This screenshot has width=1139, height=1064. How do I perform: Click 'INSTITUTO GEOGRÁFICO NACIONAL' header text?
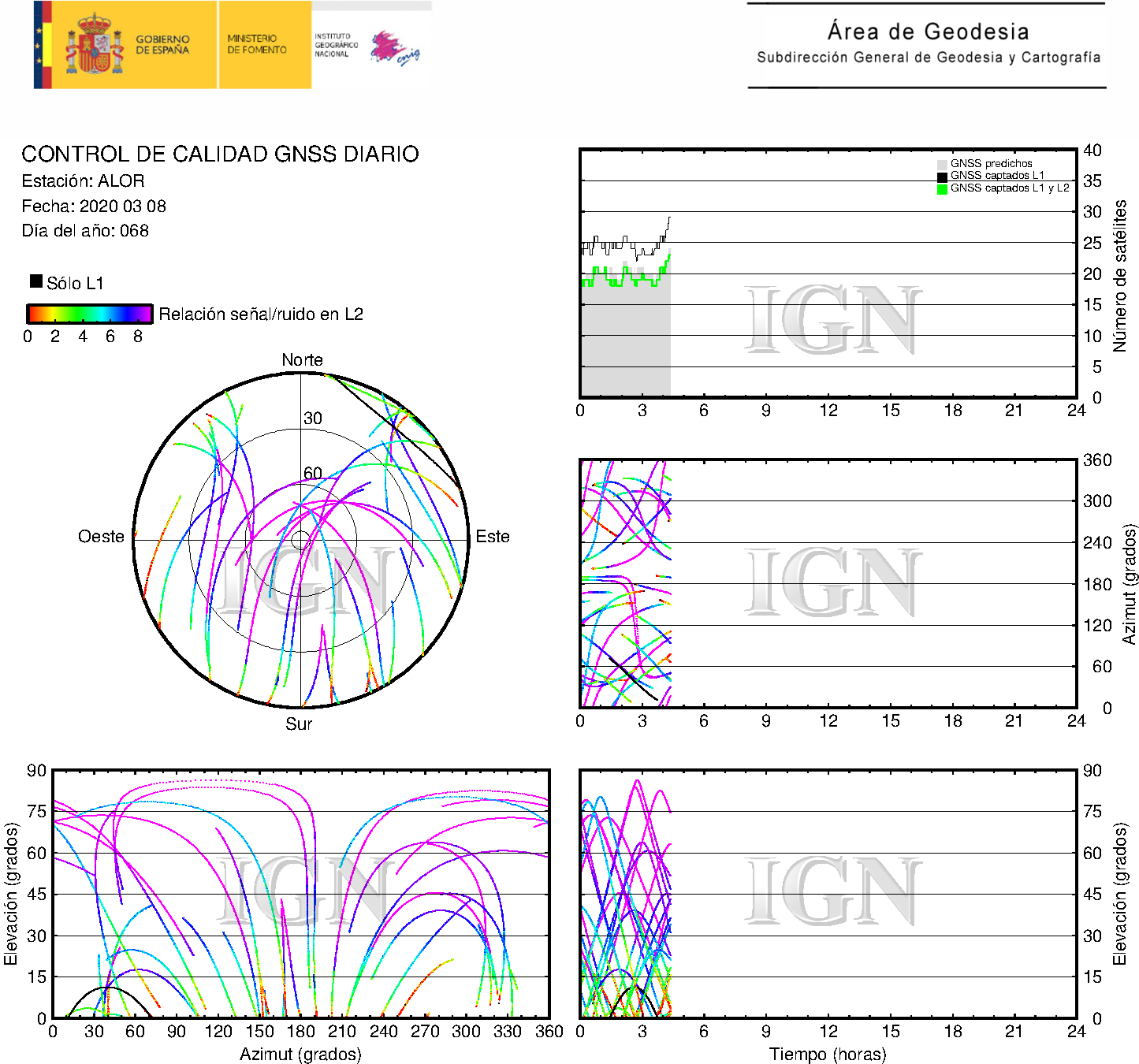(x=336, y=45)
